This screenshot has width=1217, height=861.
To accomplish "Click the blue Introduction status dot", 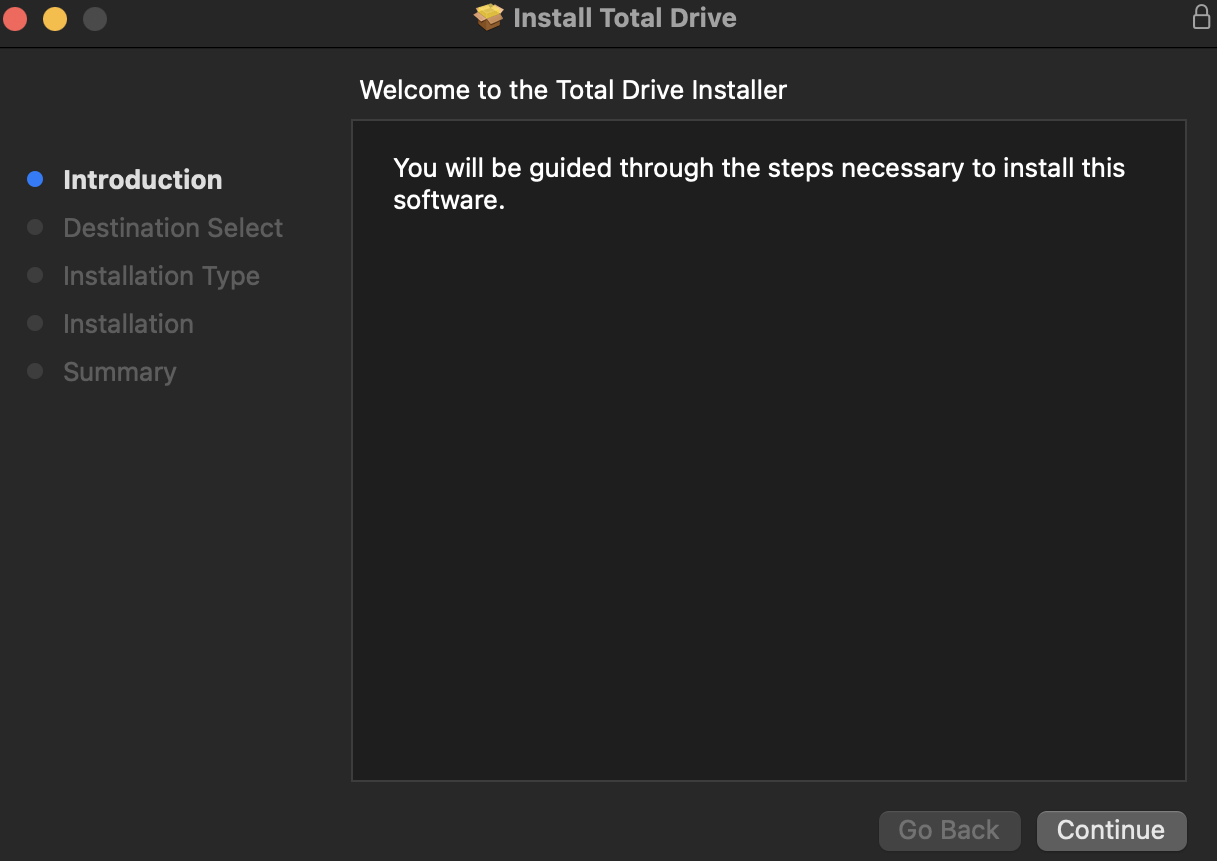I will (36, 179).
